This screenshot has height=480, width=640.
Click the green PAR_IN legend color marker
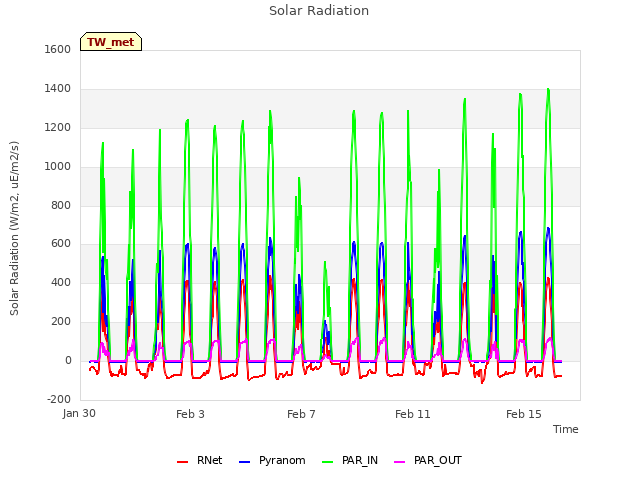tap(327, 462)
